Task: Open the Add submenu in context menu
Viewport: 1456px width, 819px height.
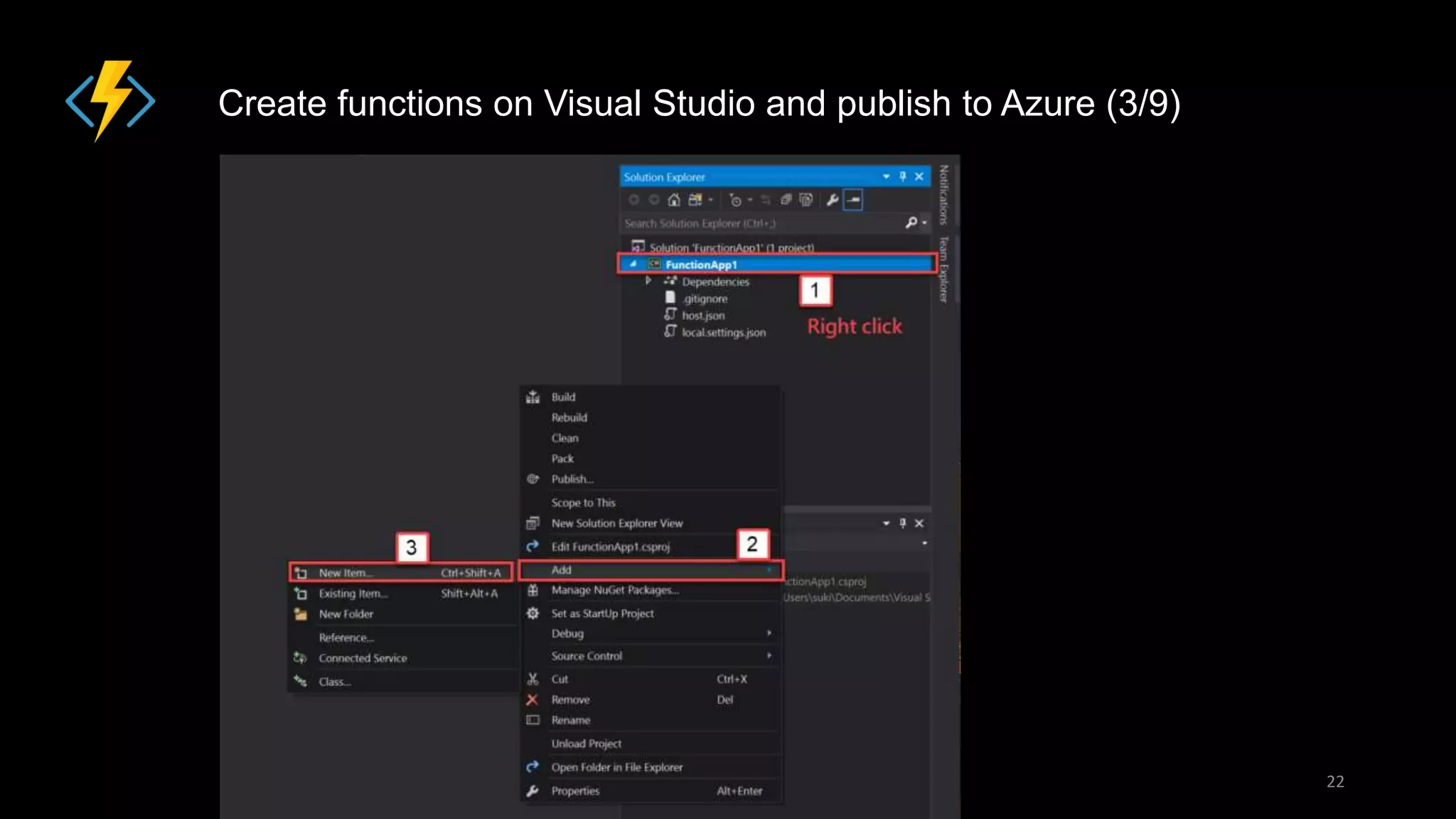Action: [651, 570]
